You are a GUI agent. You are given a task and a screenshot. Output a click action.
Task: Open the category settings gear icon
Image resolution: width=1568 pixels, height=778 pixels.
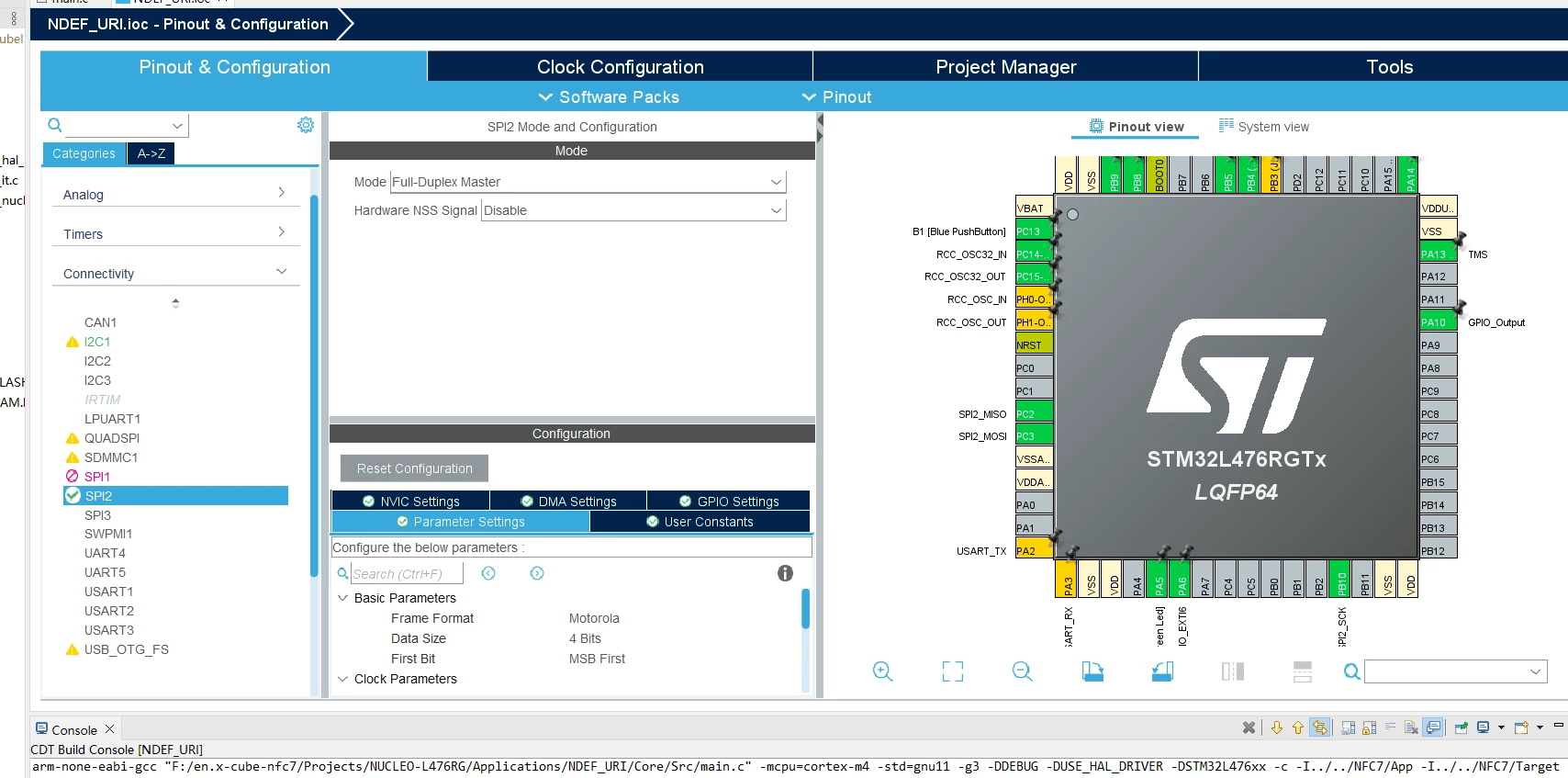pyautogui.click(x=306, y=125)
